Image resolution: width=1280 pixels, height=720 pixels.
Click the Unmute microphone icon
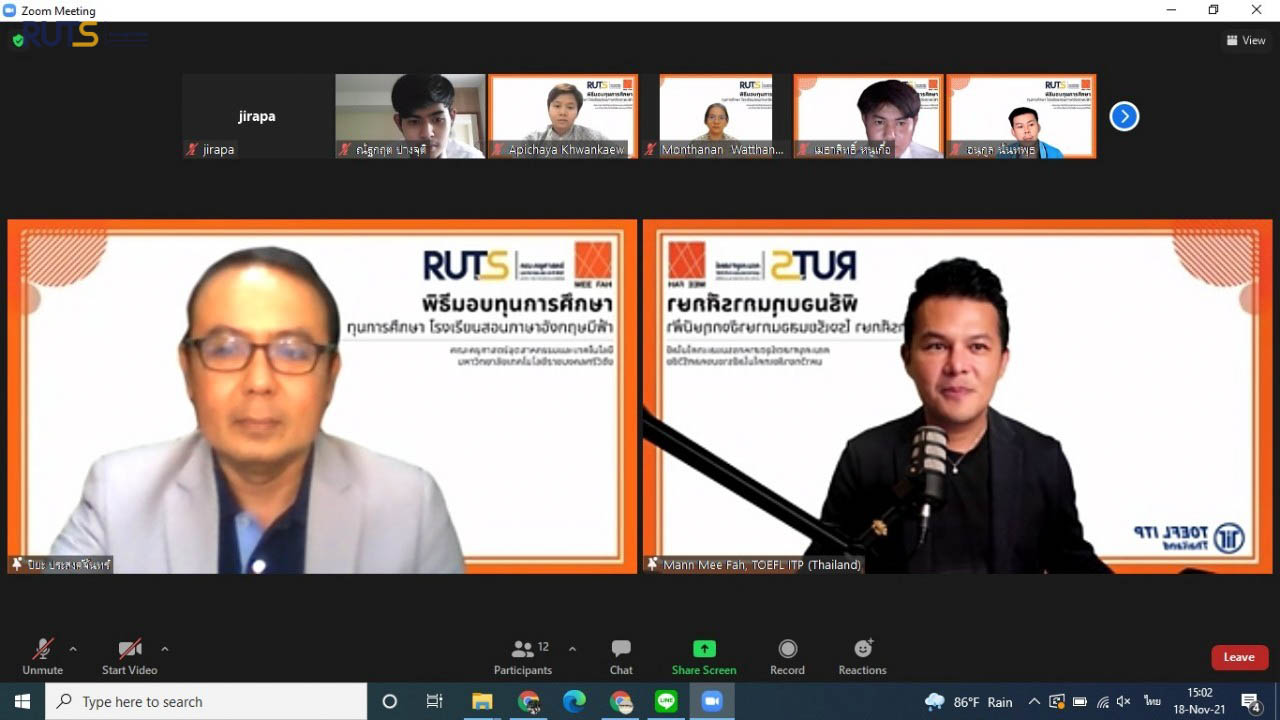coord(42,649)
